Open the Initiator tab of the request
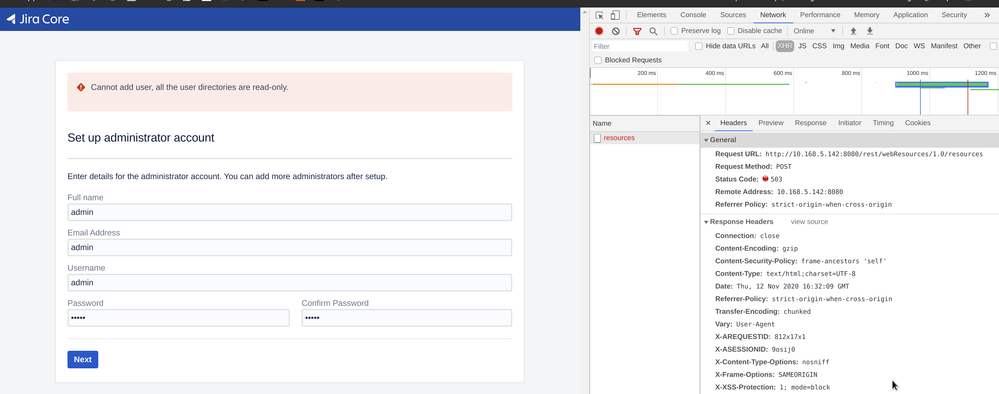This screenshot has height=394, width=999. click(849, 123)
